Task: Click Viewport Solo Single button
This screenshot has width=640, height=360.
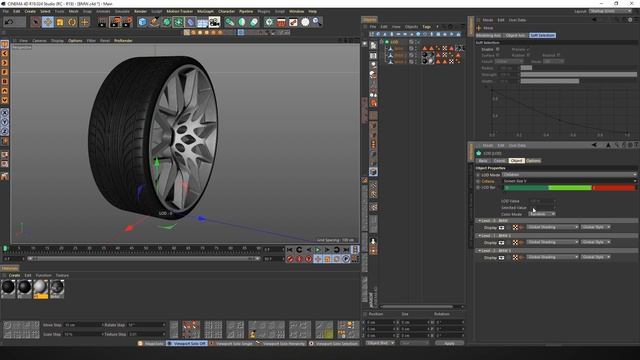Action: (231, 344)
